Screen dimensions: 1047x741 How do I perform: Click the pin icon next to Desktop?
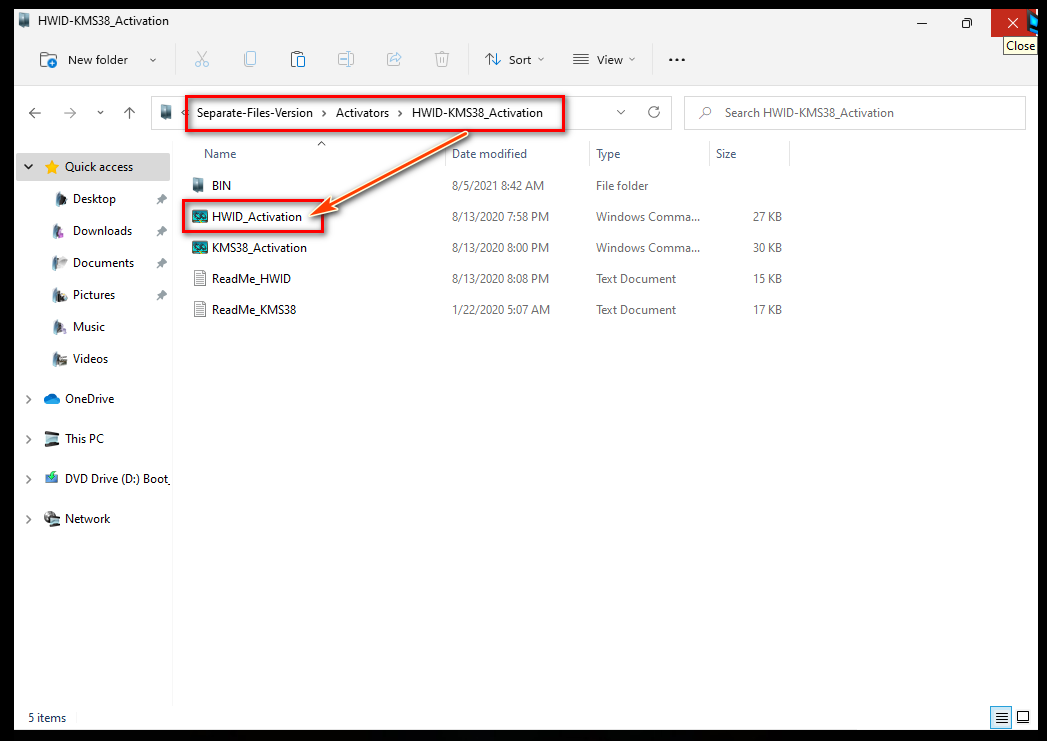[x=161, y=199]
